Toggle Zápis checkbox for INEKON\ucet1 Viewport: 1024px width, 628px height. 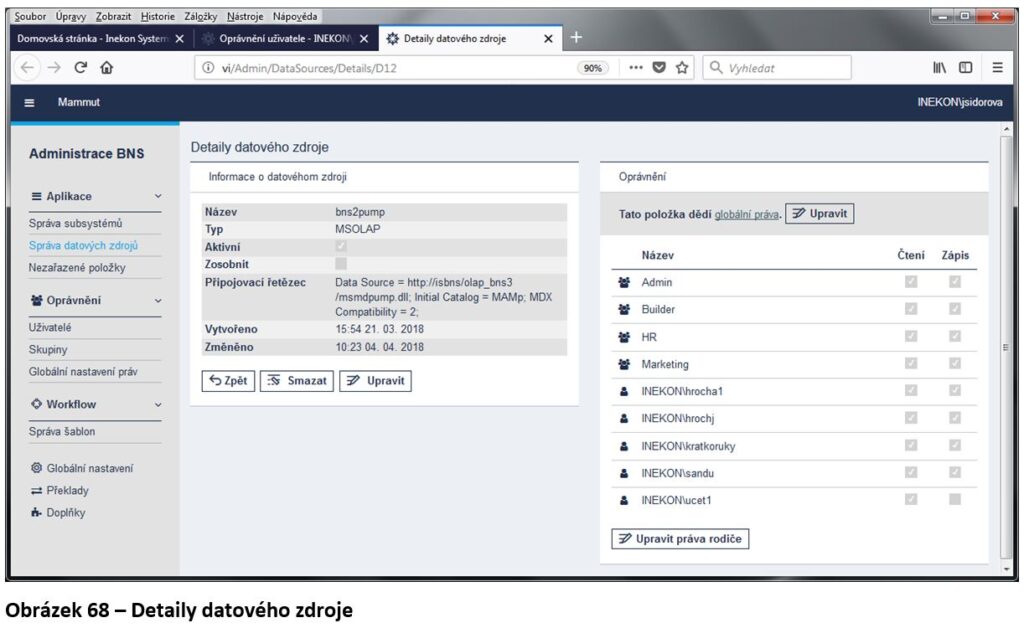click(955, 499)
